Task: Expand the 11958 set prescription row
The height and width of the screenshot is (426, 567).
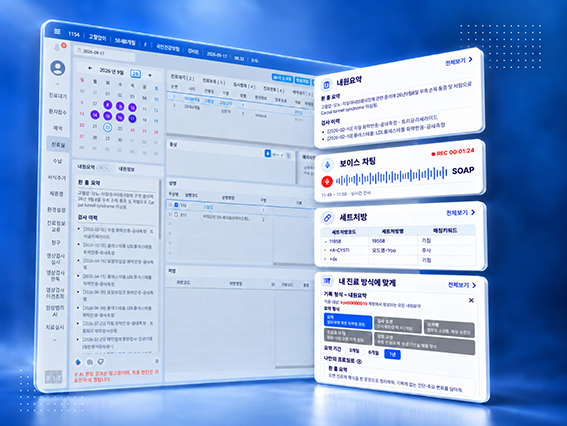Action: tap(325, 241)
